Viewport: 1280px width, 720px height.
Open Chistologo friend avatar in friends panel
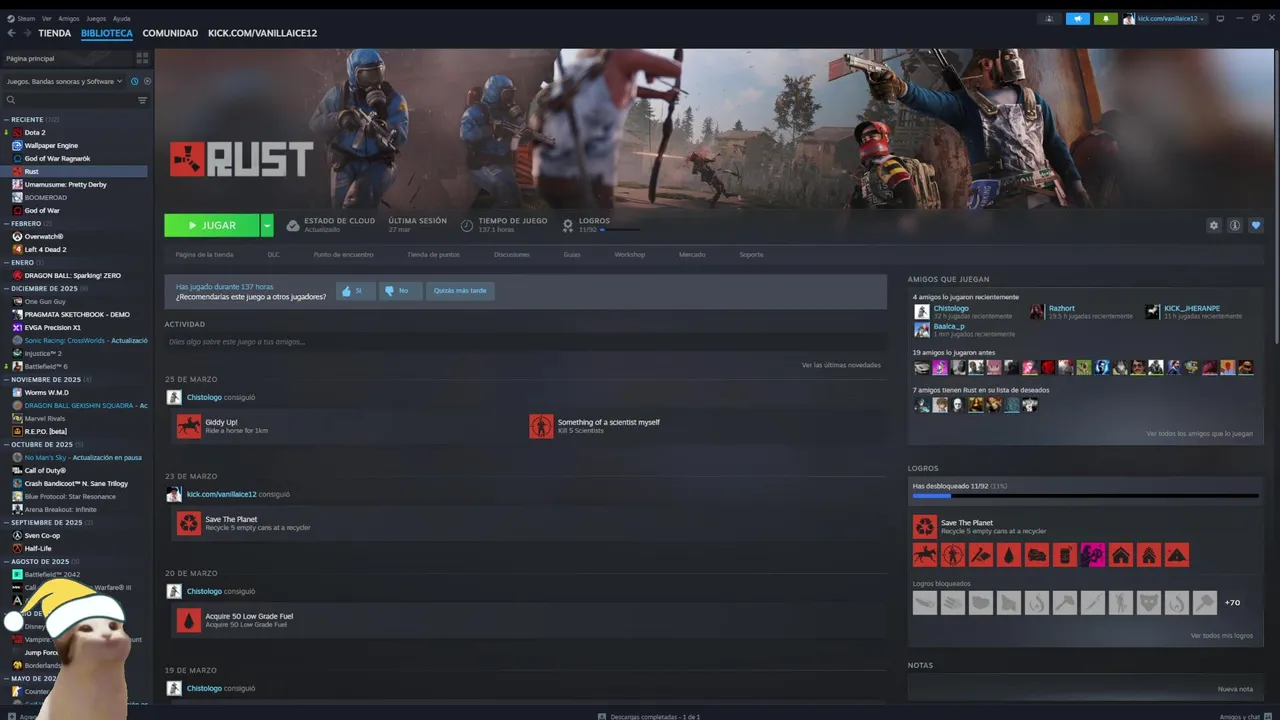tap(922, 311)
